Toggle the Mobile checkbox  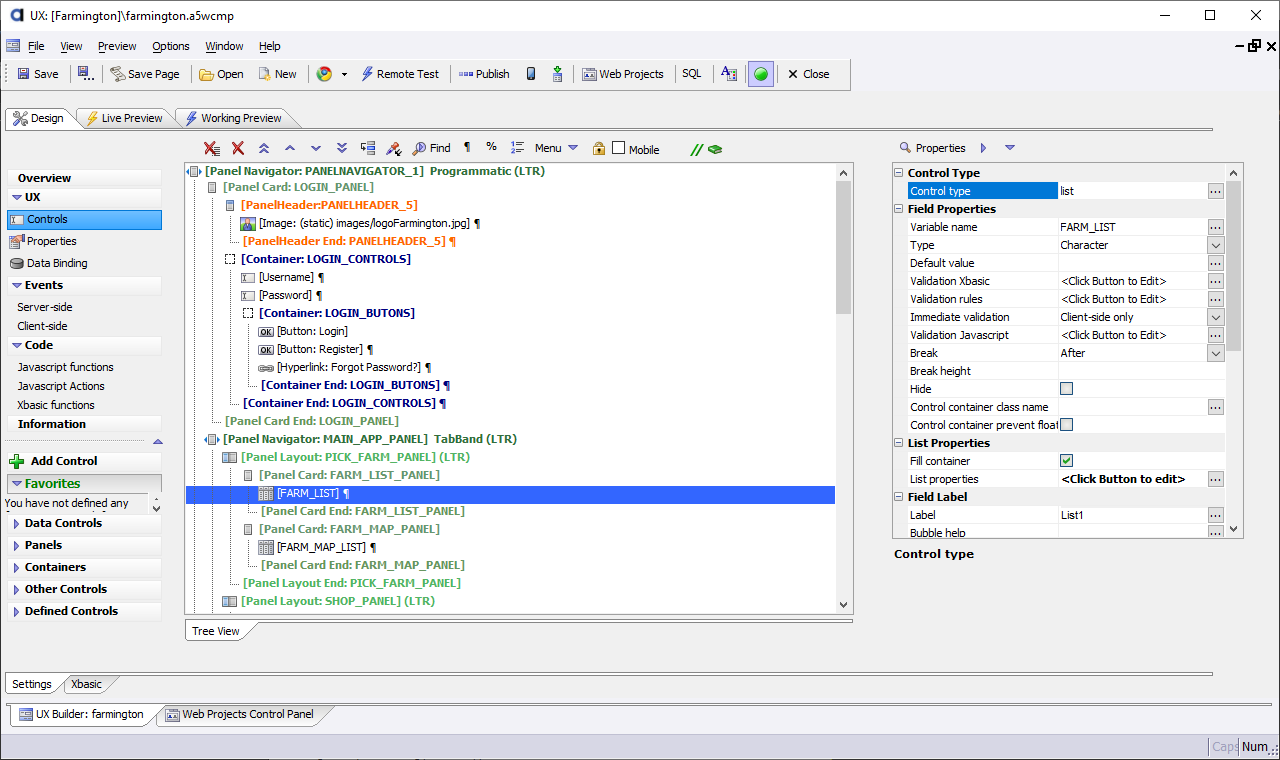click(619, 148)
